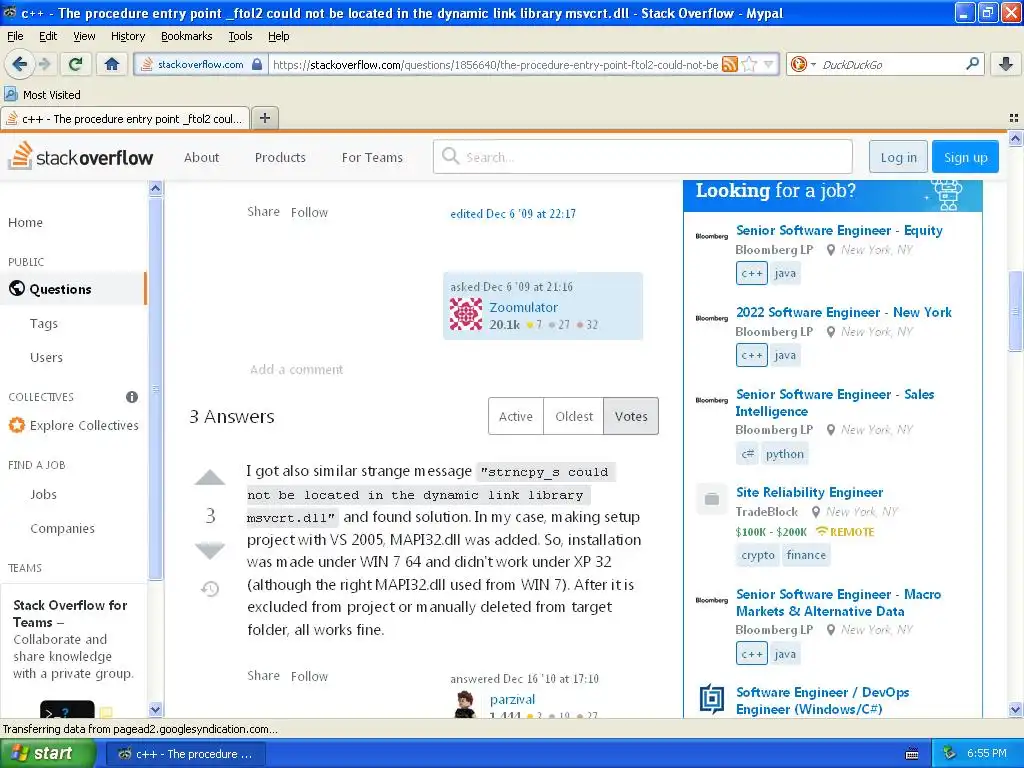Click the lock security icon in address bar
This screenshot has width=1024, height=768.
tap(257, 64)
